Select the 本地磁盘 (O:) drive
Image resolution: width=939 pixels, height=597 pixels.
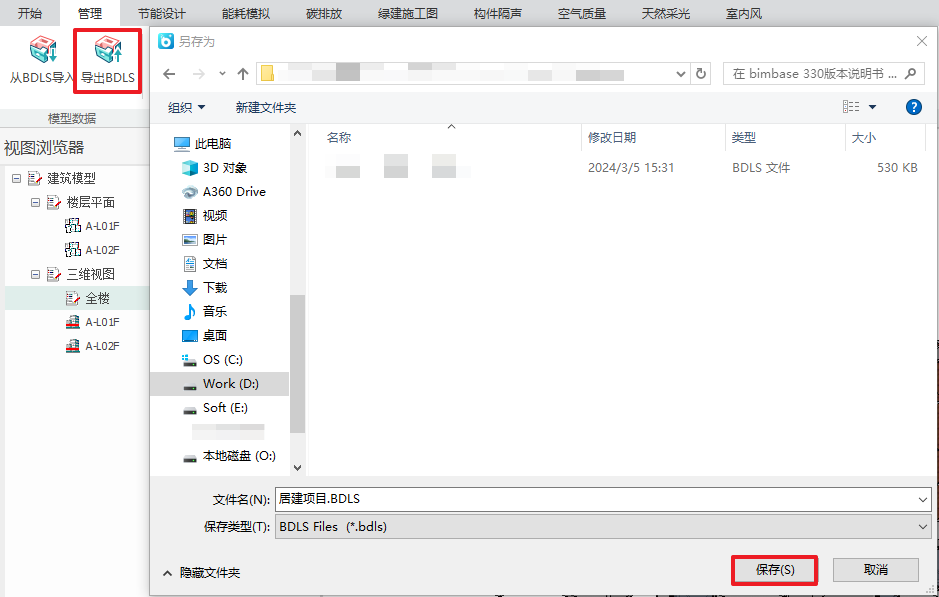(229, 456)
